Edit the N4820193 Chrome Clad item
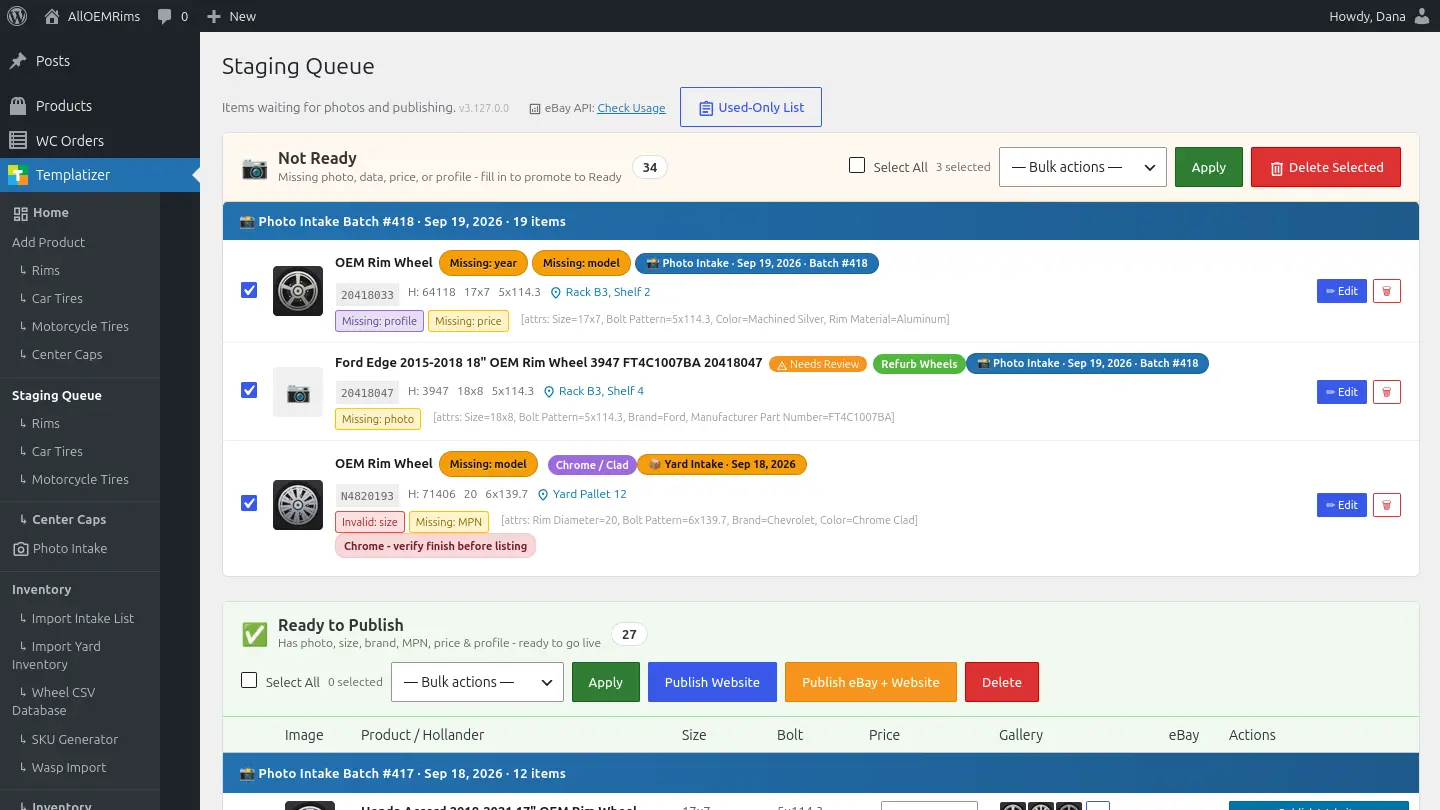Viewport: 1440px width, 810px height. pyautogui.click(x=1342, y=505)
